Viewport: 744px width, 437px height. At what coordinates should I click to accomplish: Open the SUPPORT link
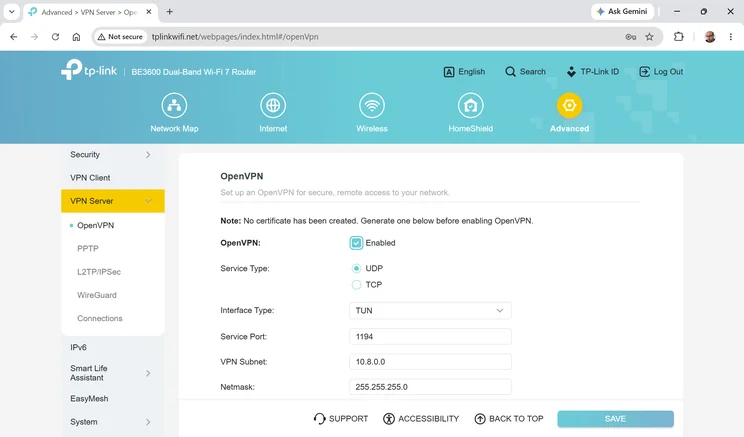pos(341,418)
